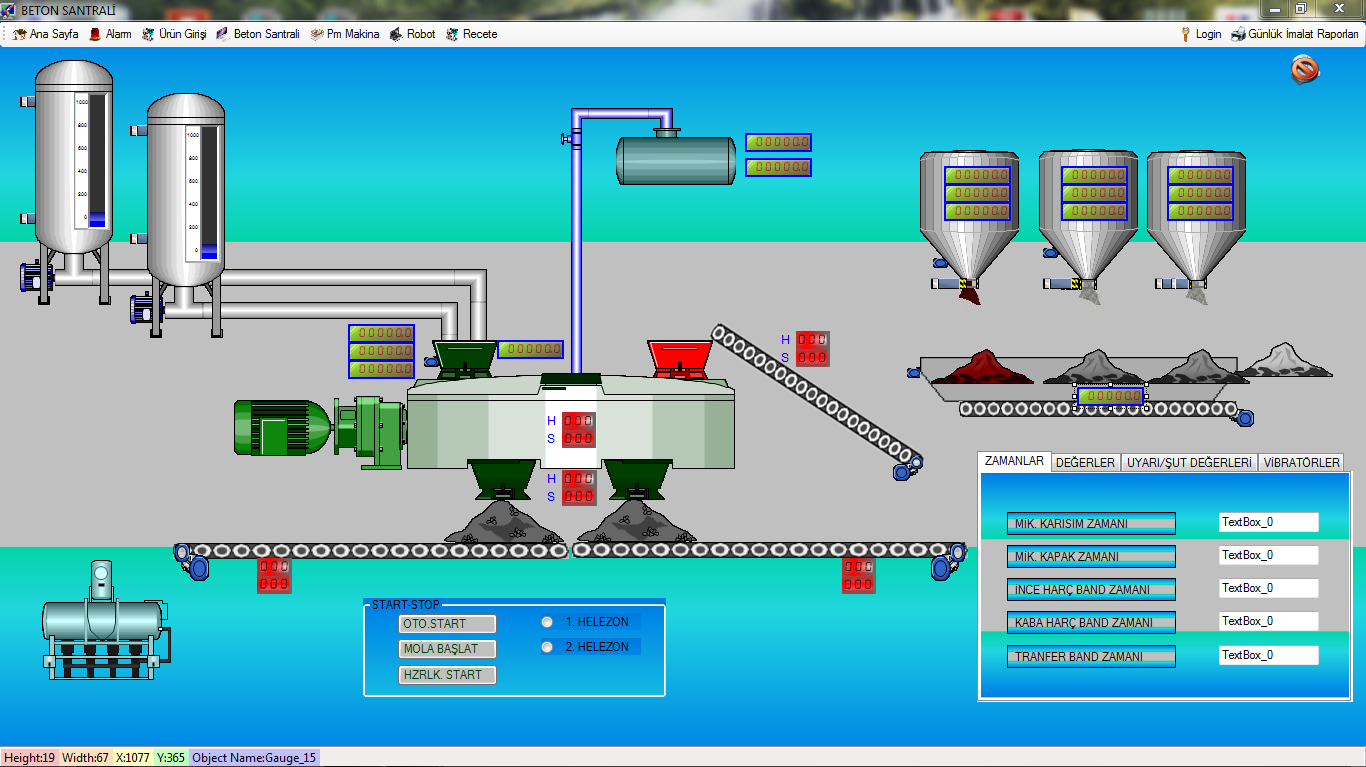The image size is (1366, 767).
Task: Switch to the DEĞERLER tab
Action: click(1085, 463)
